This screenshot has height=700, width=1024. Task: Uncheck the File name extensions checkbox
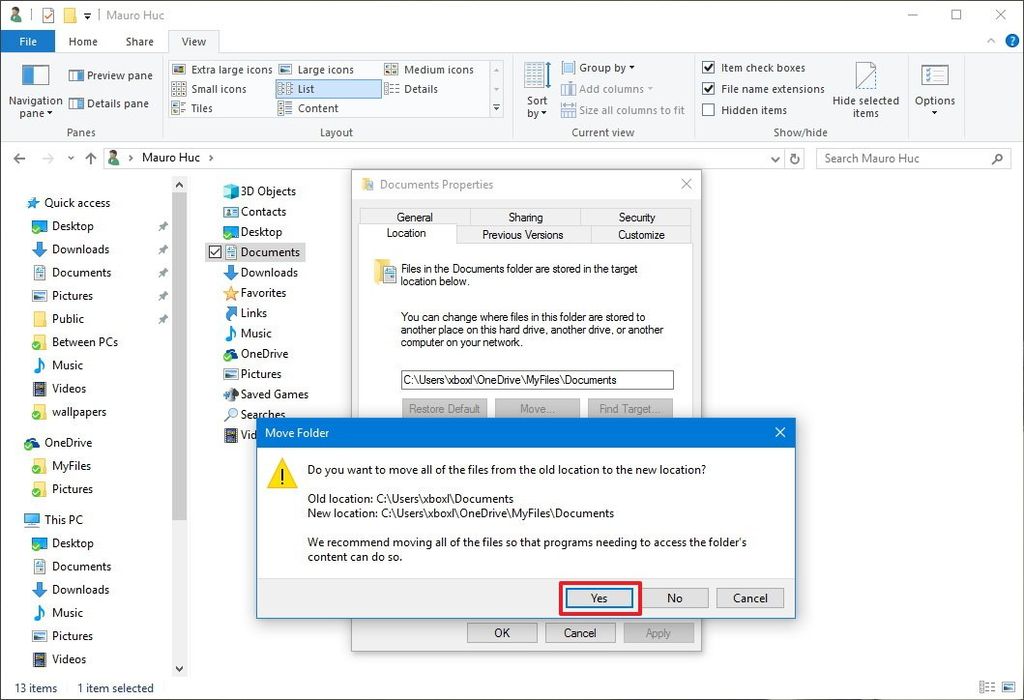(x=709, y=88)
